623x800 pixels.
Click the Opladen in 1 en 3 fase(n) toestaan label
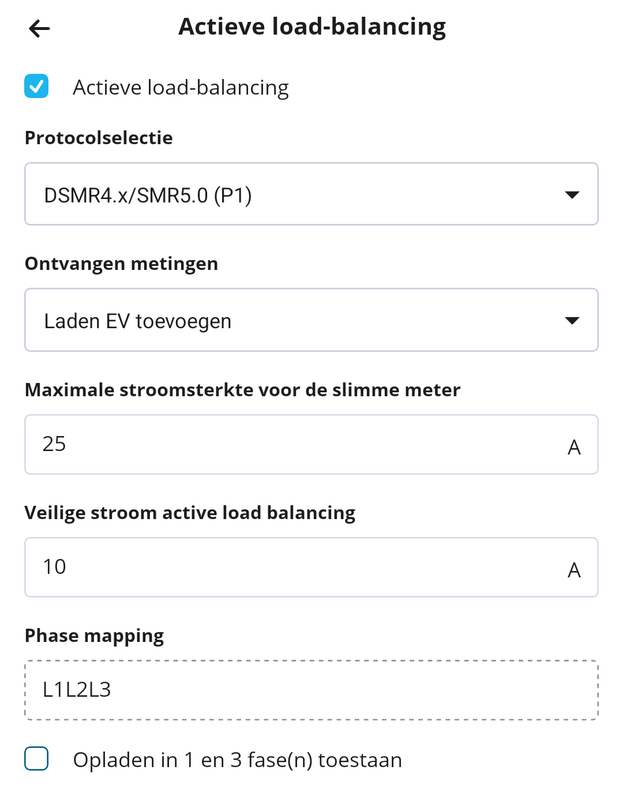[237, 760]
